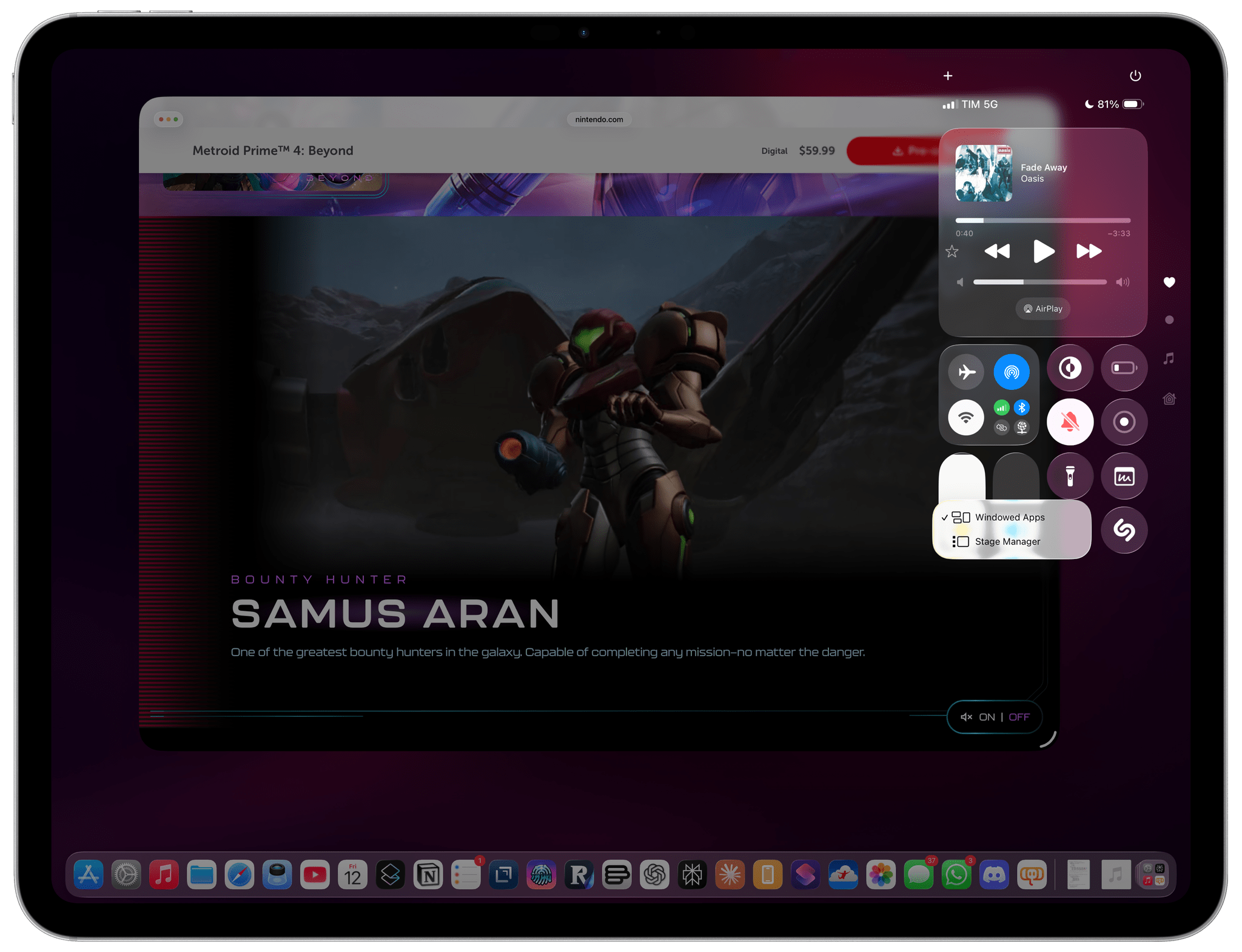Screen dimensions: 1242x952
Task: Open the Home controls section
Action: pos(1170,398)
